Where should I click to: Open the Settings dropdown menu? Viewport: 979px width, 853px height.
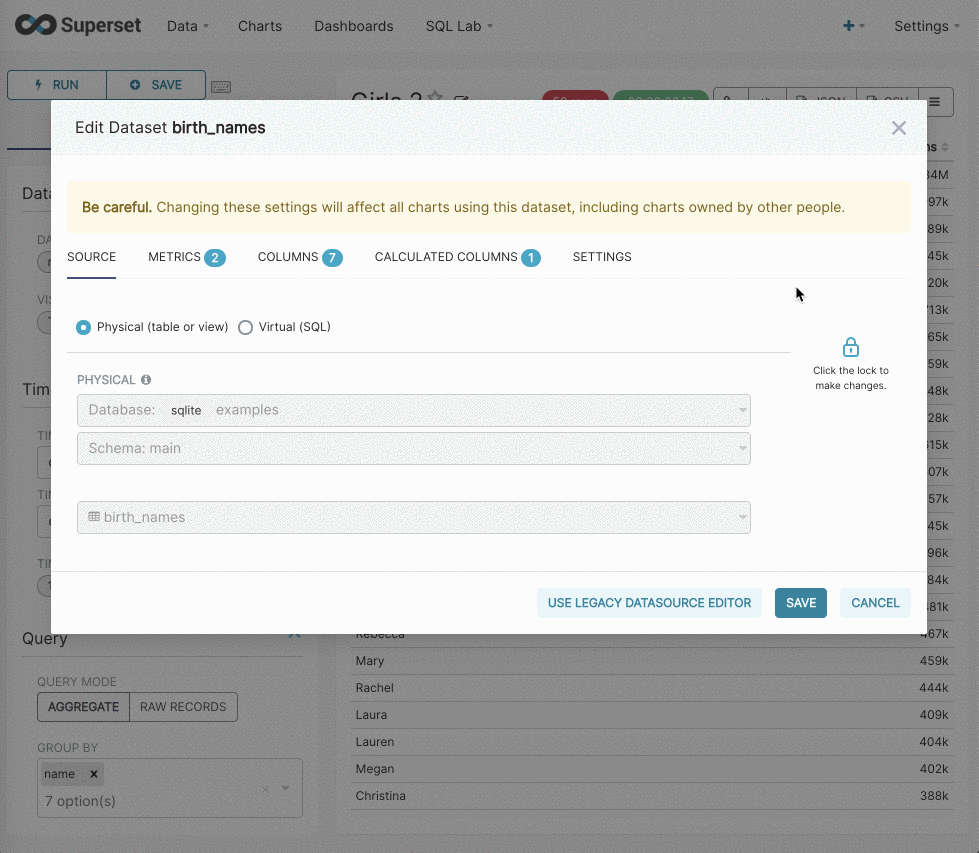click(x=927, y=26)
